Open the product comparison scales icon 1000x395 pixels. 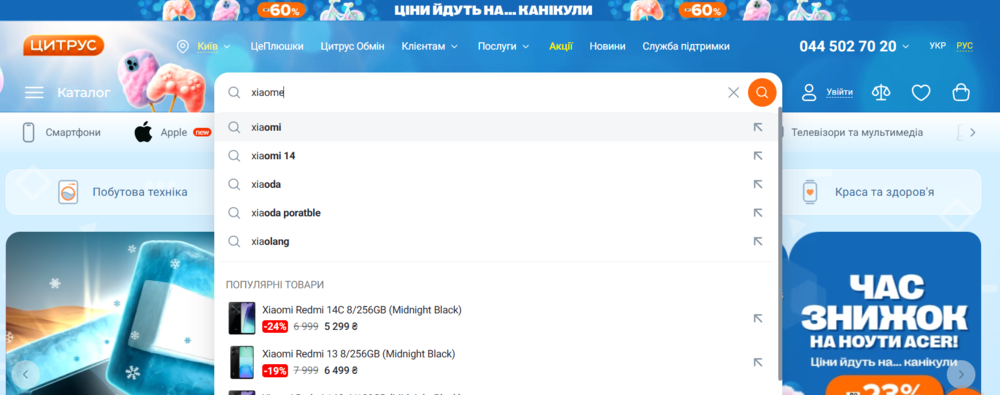point(881,93)
